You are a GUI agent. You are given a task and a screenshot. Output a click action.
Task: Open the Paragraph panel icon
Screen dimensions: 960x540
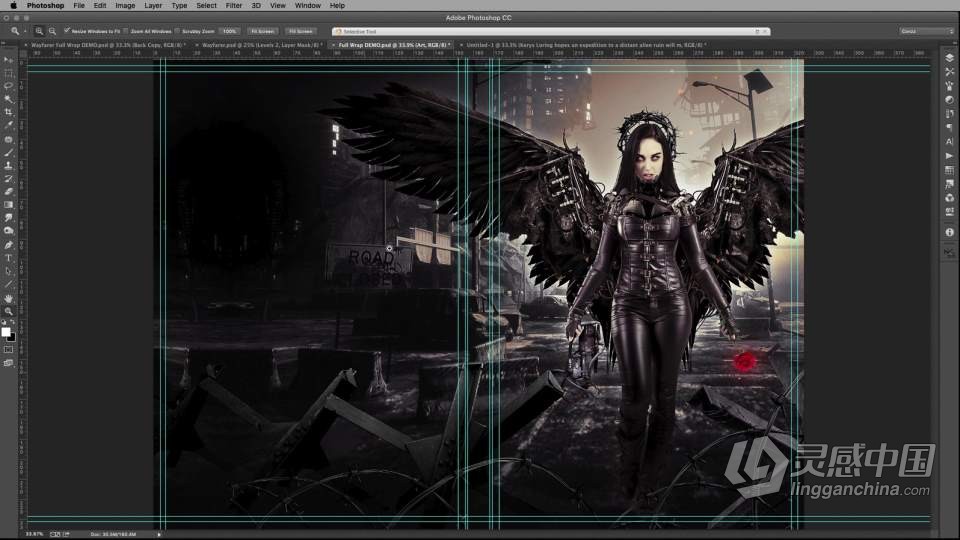pos(949,127)
